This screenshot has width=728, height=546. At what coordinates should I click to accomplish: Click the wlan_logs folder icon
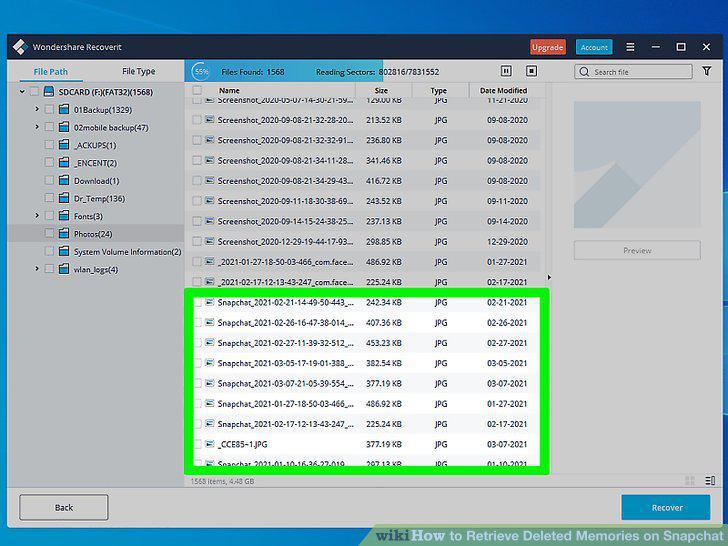64,269
